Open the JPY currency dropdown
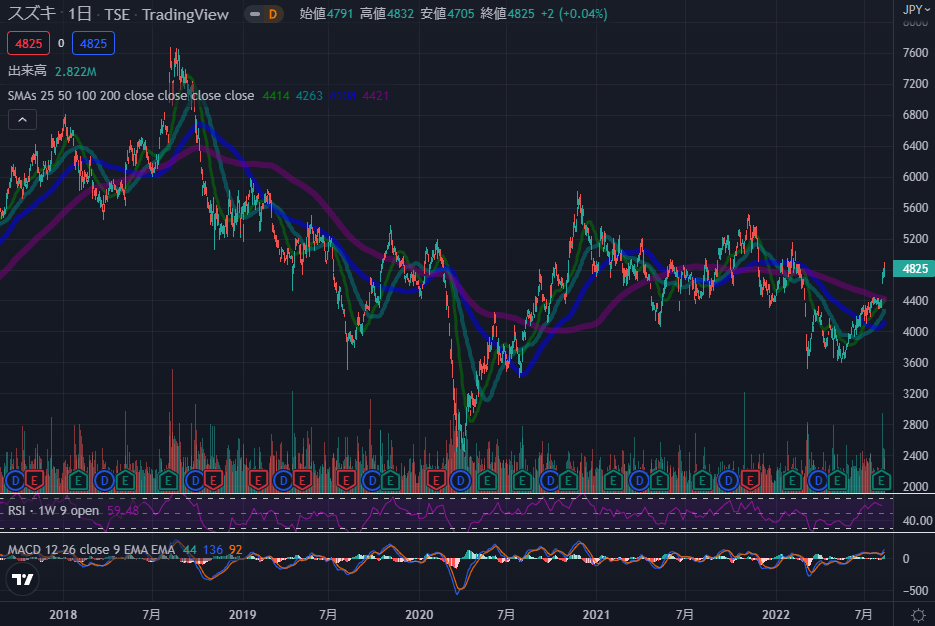This screenshot has height=626, width=935. [915, 9]
